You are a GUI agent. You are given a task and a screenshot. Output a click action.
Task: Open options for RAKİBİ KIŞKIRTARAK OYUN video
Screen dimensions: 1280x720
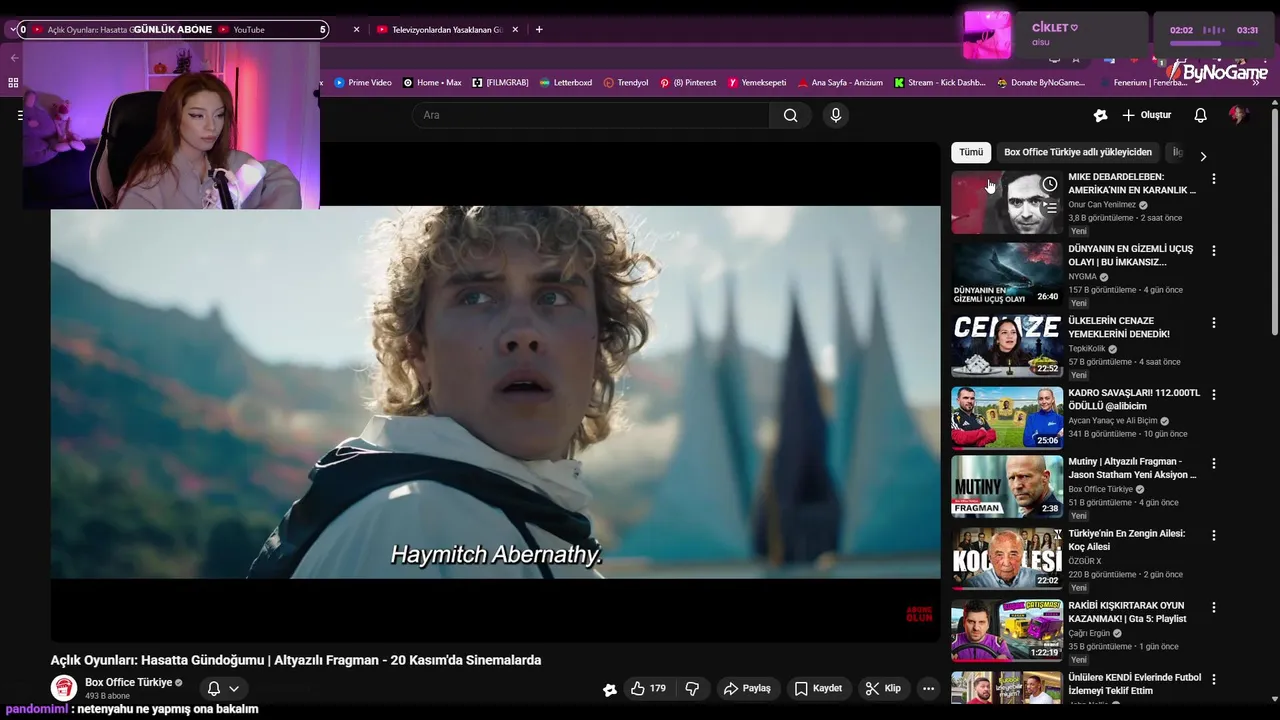coord(1214,608)
